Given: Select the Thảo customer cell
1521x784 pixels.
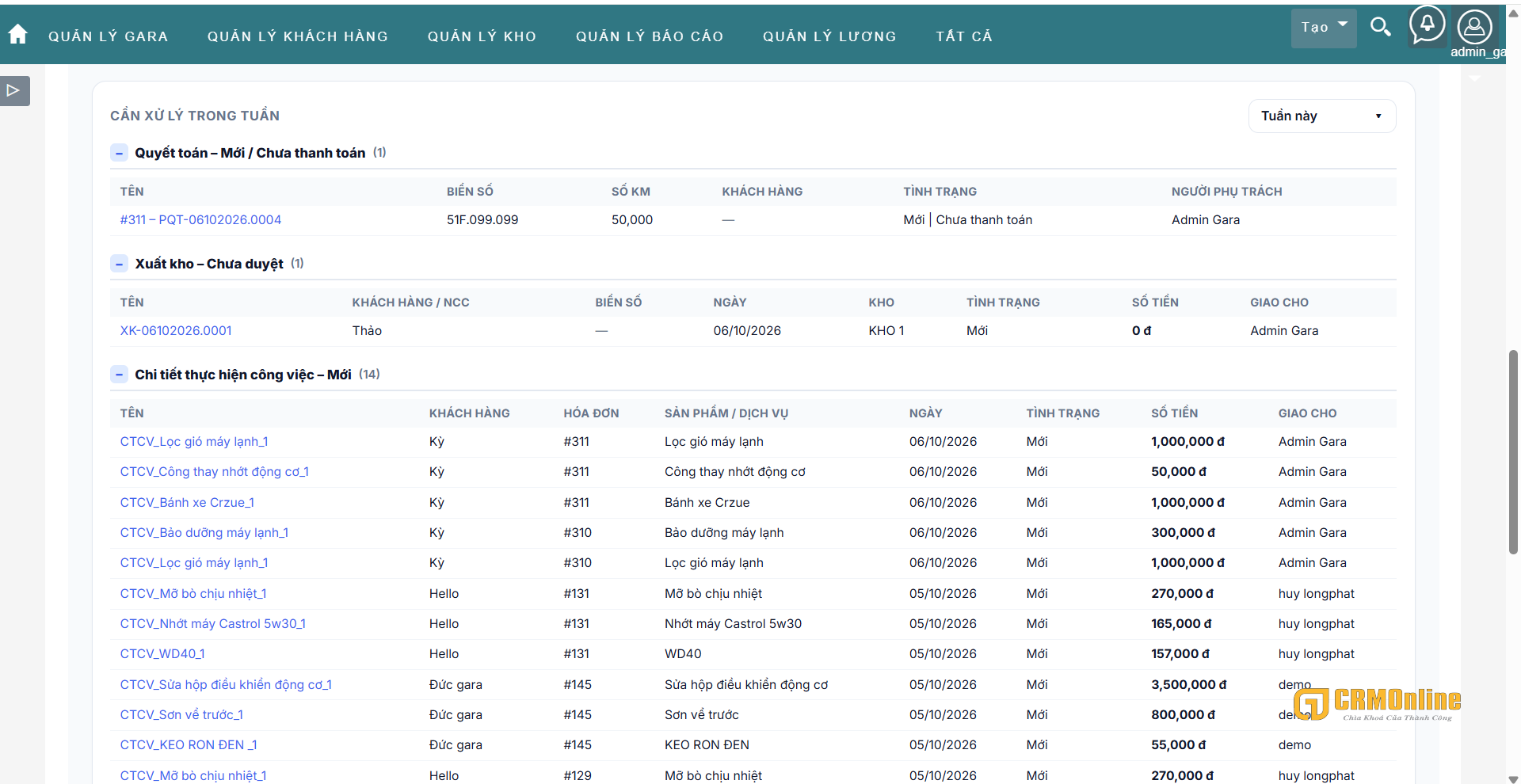Looking at the screenshot, I should pyautogui.click(x=367, y=331).
